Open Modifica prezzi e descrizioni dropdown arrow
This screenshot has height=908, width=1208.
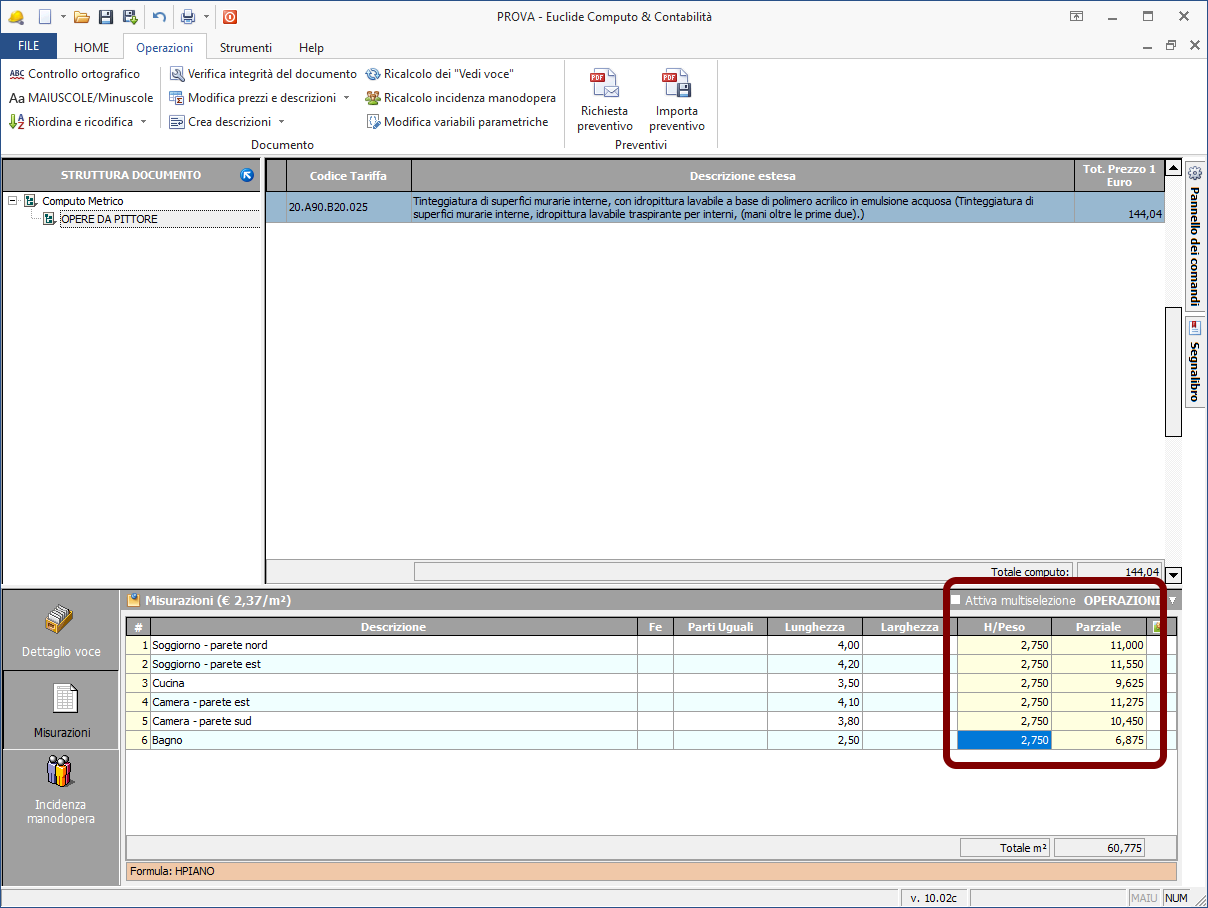[346, 98]
